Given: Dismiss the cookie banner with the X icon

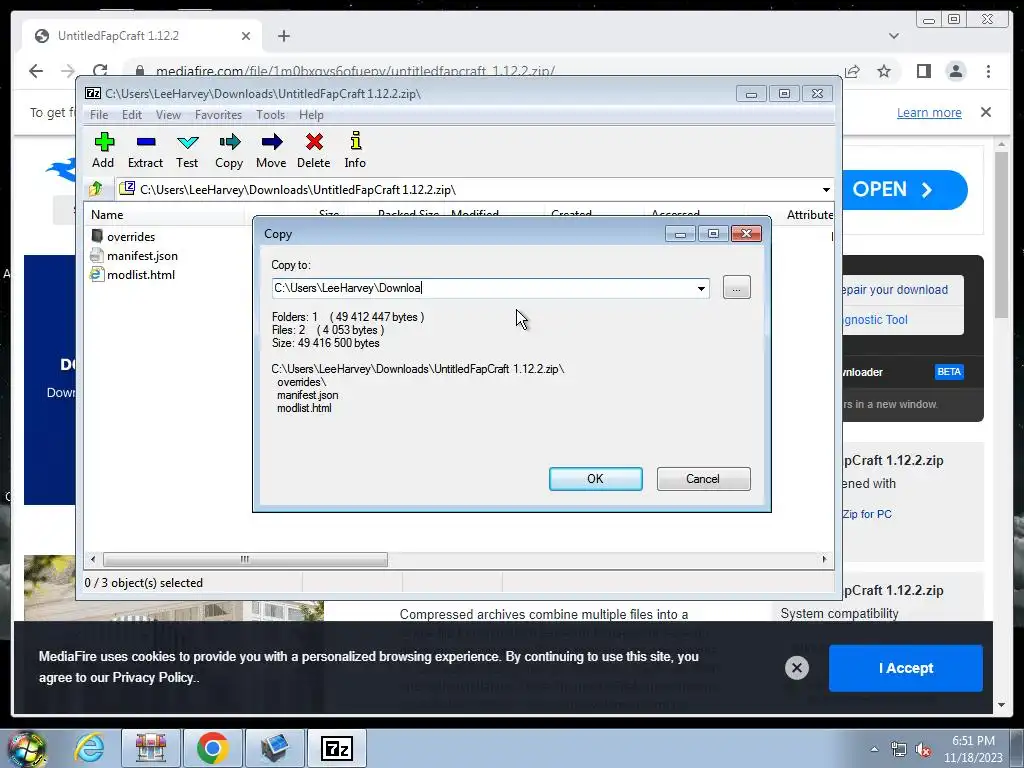Looking at the screenshot, I should point(797,667).
